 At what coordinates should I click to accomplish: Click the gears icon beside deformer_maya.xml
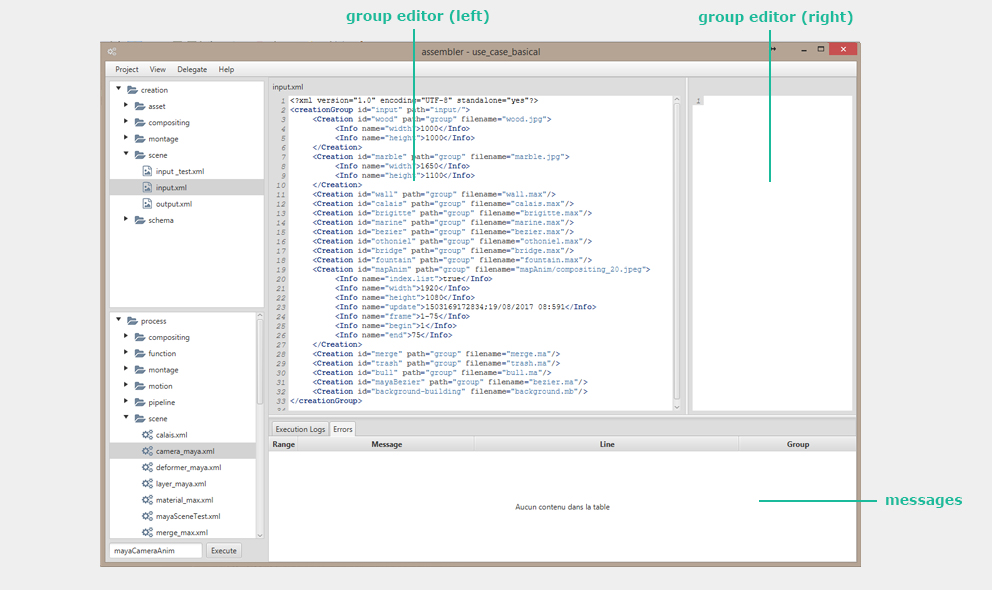(x=147, y=467)
